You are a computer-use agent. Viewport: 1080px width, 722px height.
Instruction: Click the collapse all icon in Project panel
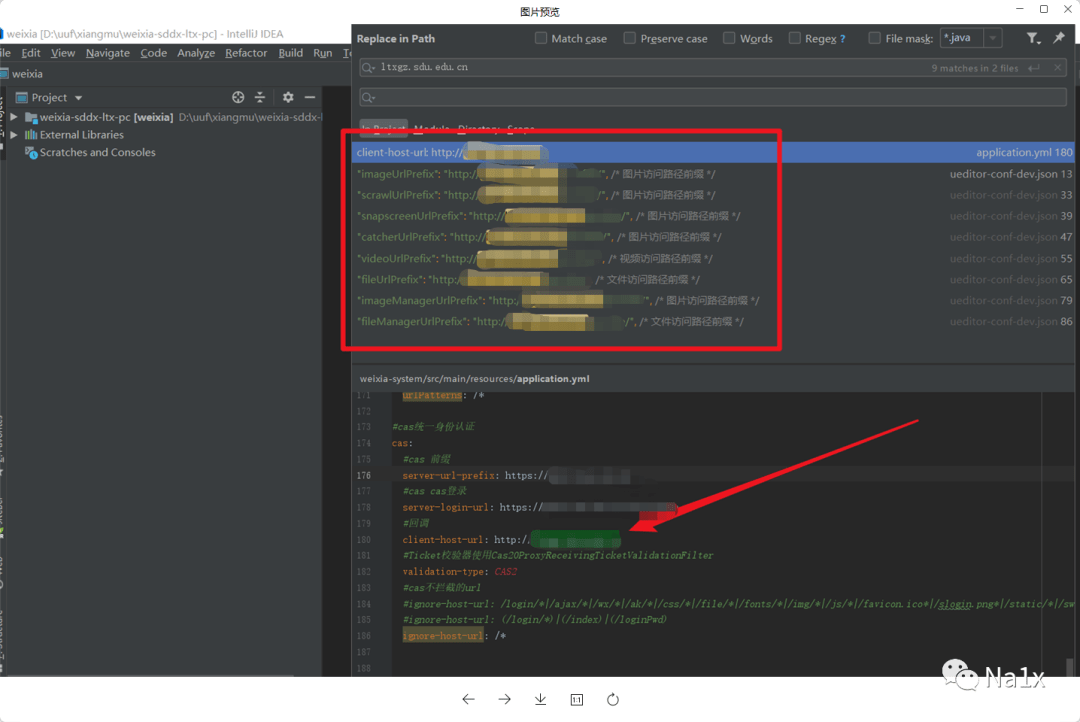pyautogui.click(x=260, y=97)
